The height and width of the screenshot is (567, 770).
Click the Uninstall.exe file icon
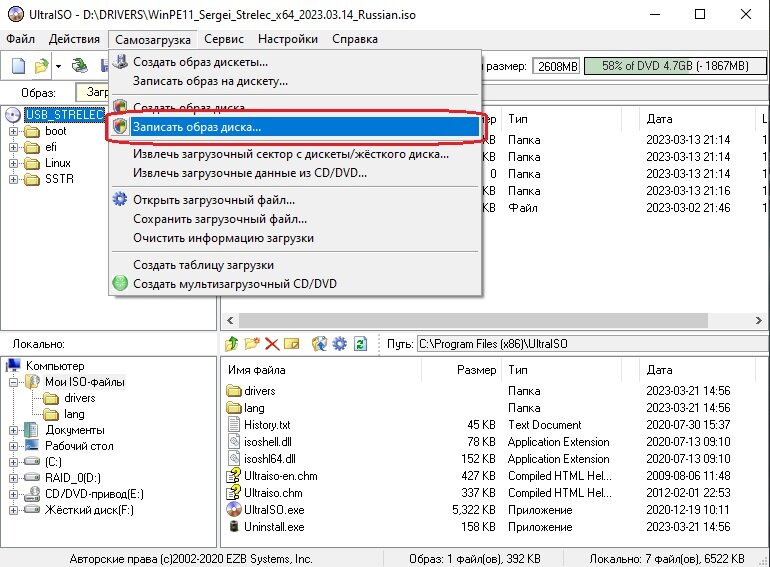(234, 527)
